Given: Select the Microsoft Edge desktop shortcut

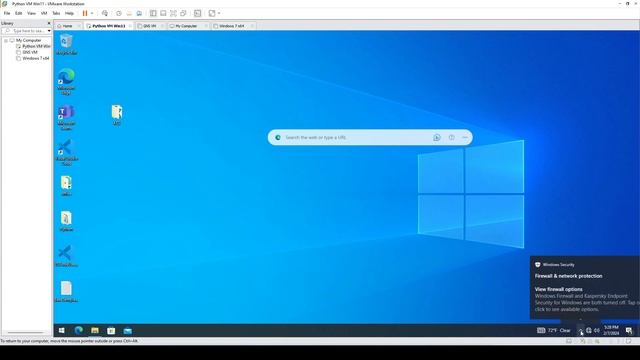Looking at the screenshot, I should click(67, 82).
